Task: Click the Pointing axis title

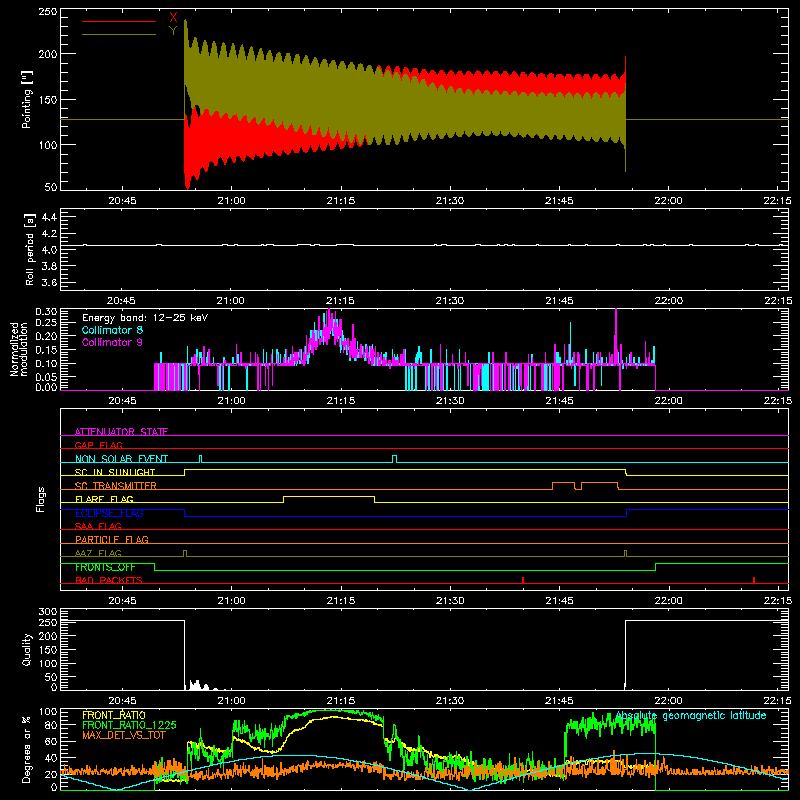Action: [x=27, y=99]
